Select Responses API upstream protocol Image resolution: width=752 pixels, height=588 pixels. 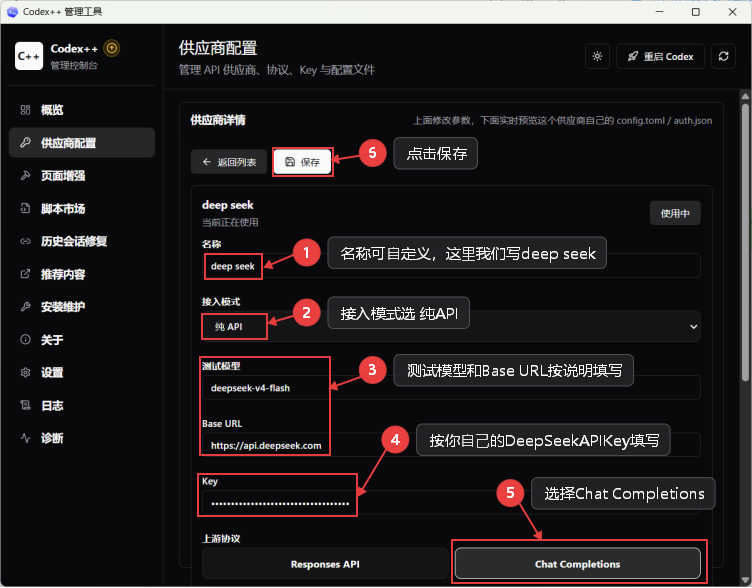pyautogui.click(x=325, y=564)
